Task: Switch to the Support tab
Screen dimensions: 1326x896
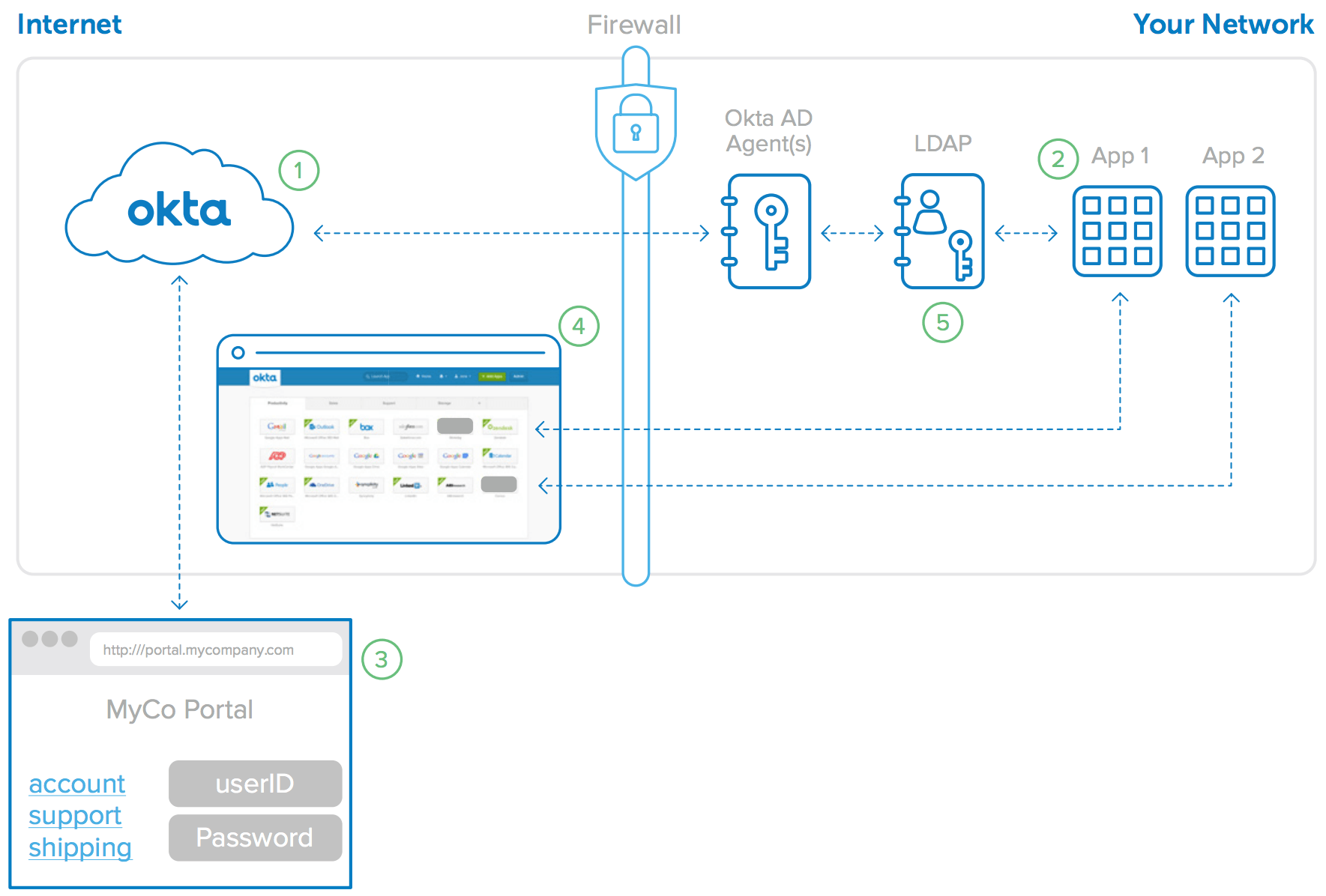Action: (x=389, y=403)
